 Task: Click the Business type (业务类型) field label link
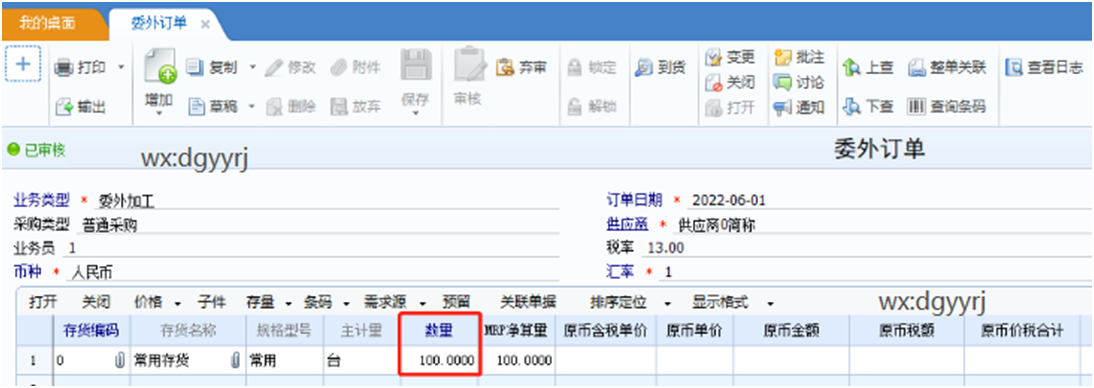[x=42, y=201]
